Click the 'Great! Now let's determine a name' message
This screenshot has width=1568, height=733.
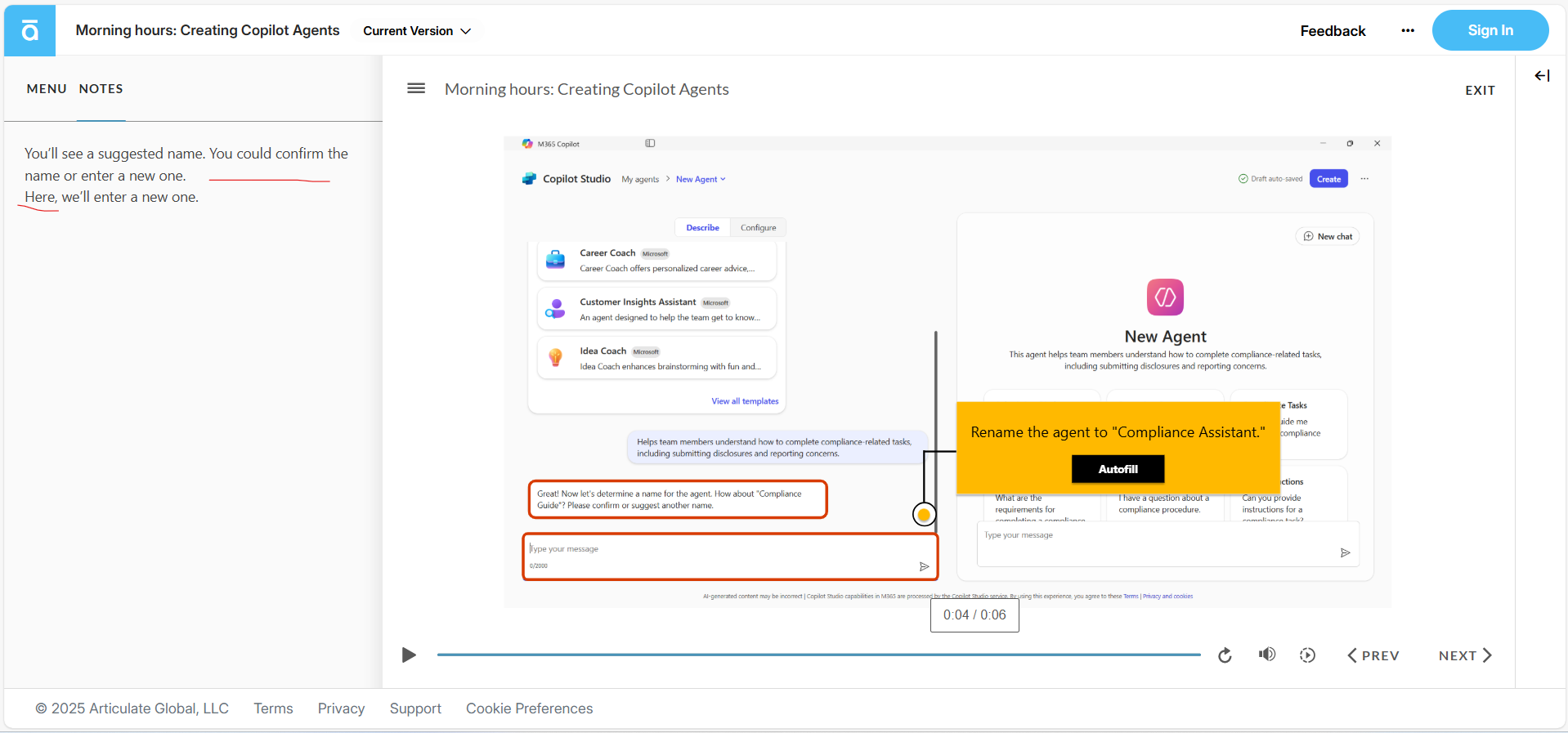(x=678, y=499)
